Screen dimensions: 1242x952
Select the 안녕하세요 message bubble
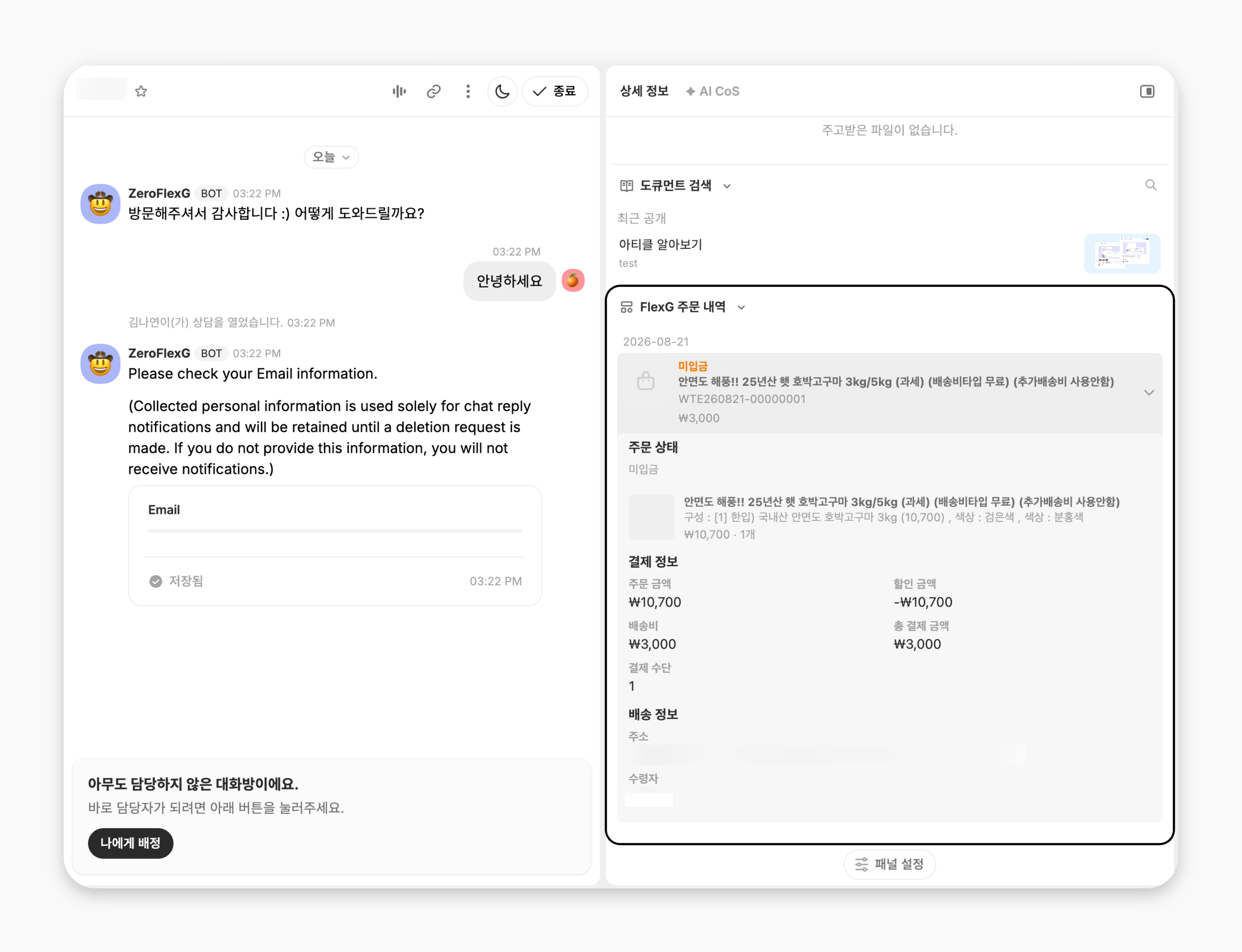click(x=509, y=281)
